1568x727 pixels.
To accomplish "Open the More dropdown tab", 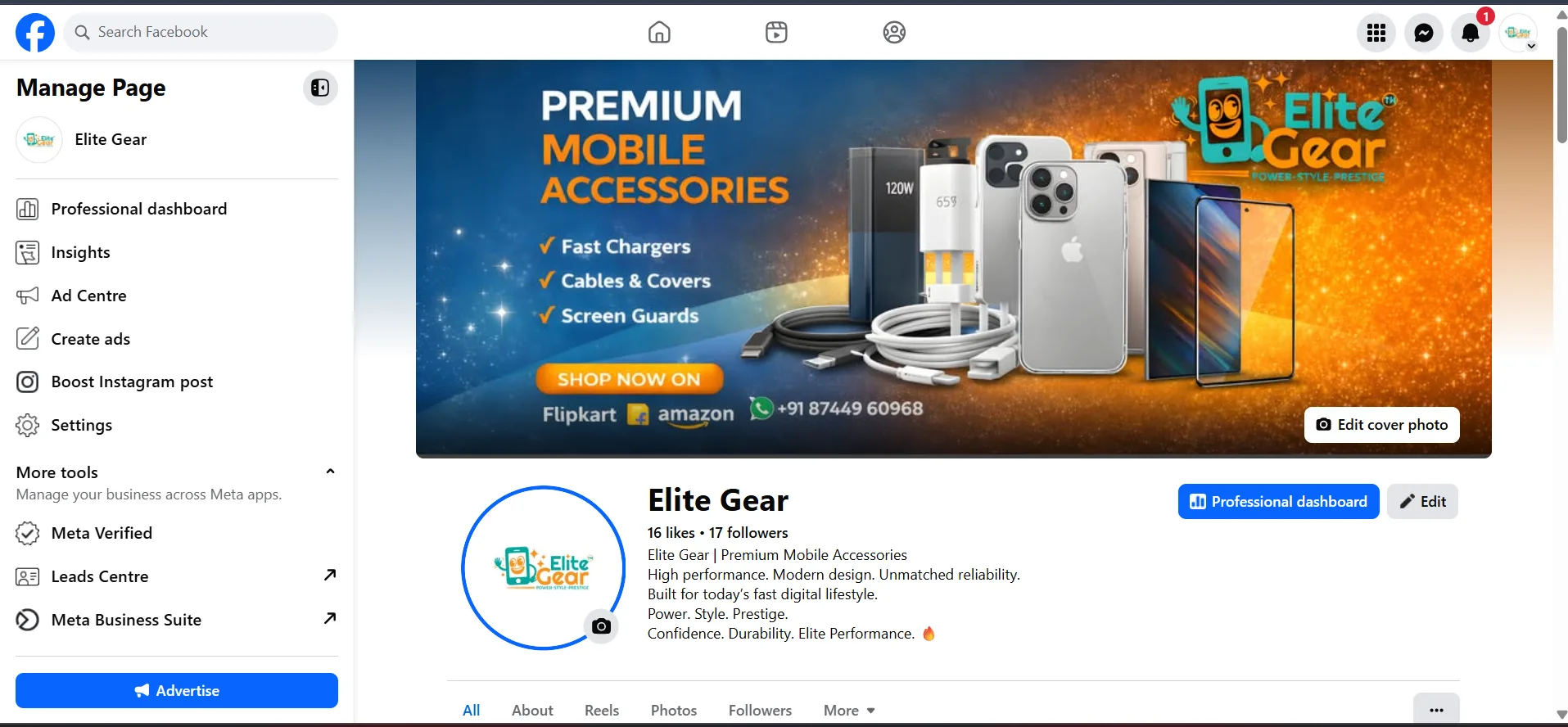I will [849, 710].
